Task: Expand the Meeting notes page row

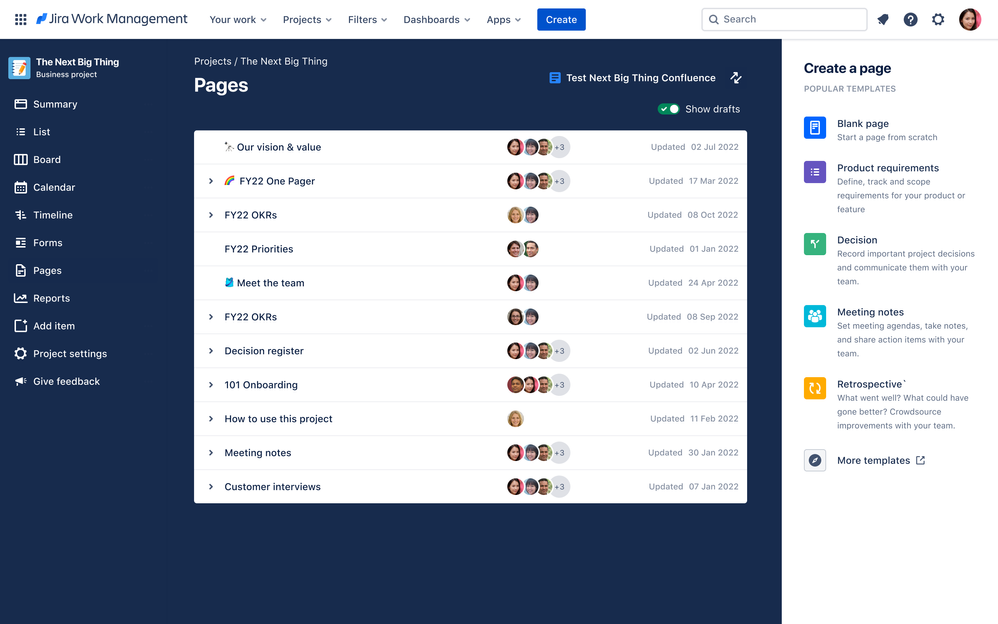Action: pos(211,453)
